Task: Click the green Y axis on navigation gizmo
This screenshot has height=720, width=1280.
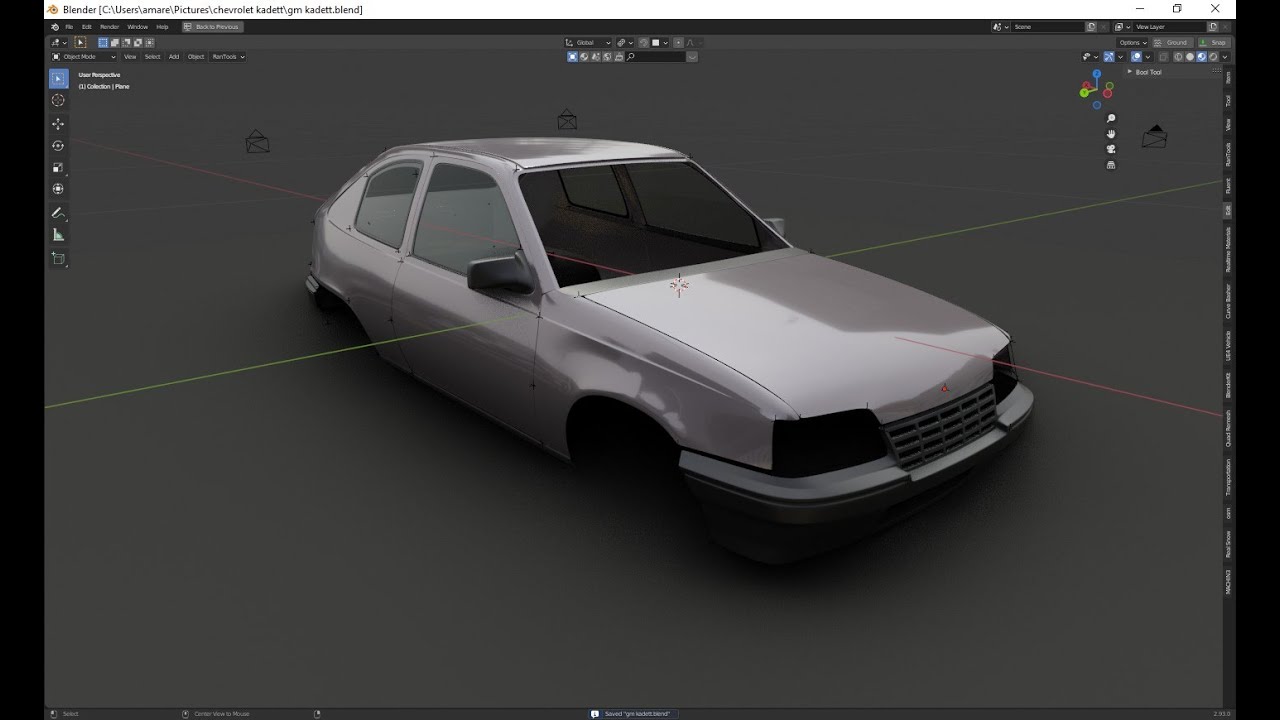Action: [x=1084, y=92]
